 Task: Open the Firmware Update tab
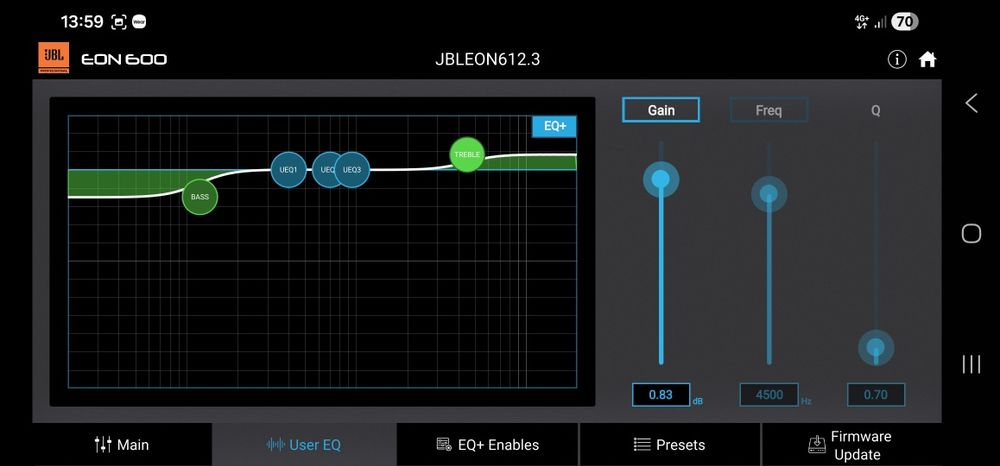851,445
